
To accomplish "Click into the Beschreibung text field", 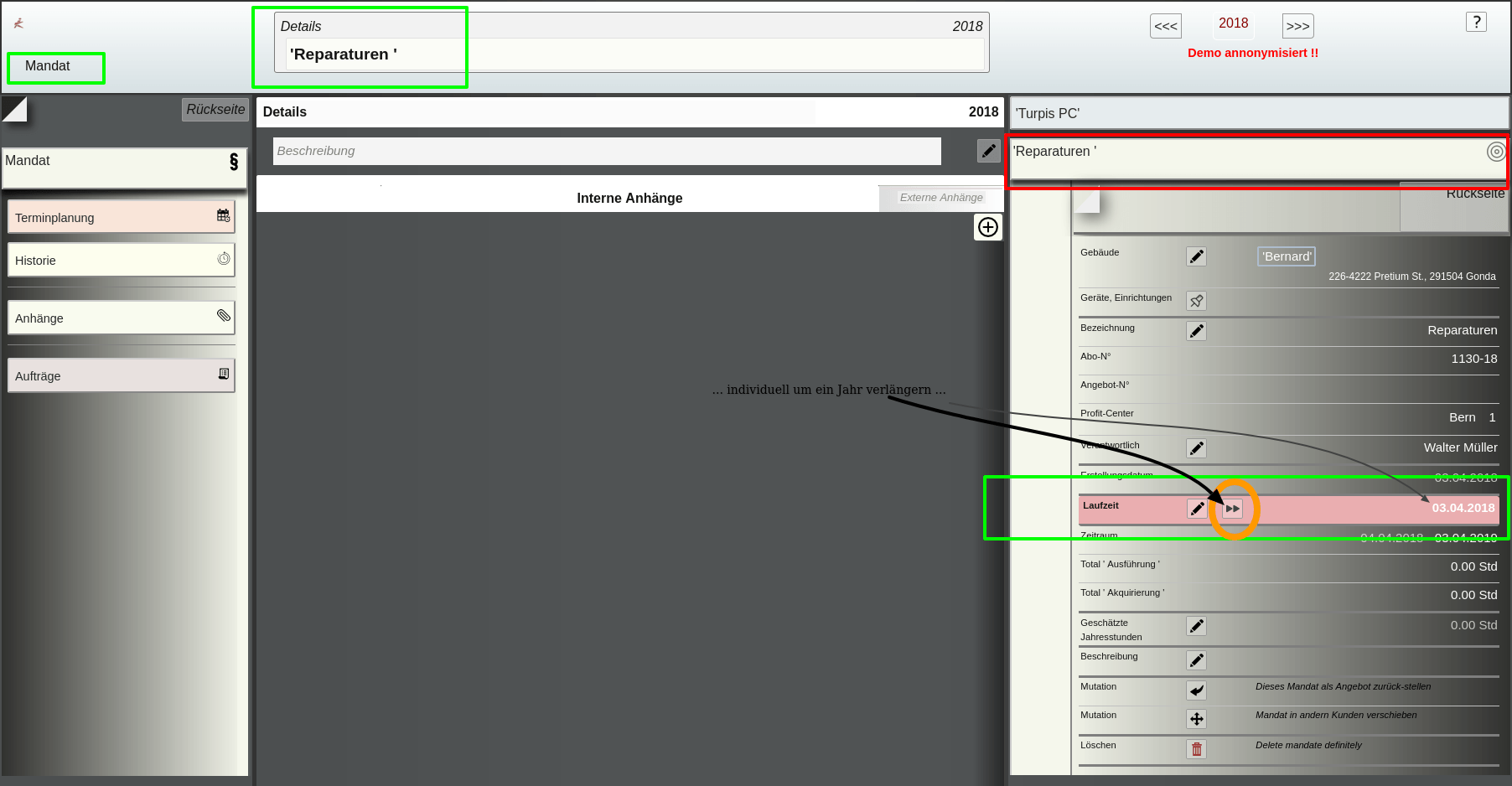I will point(607,151).
